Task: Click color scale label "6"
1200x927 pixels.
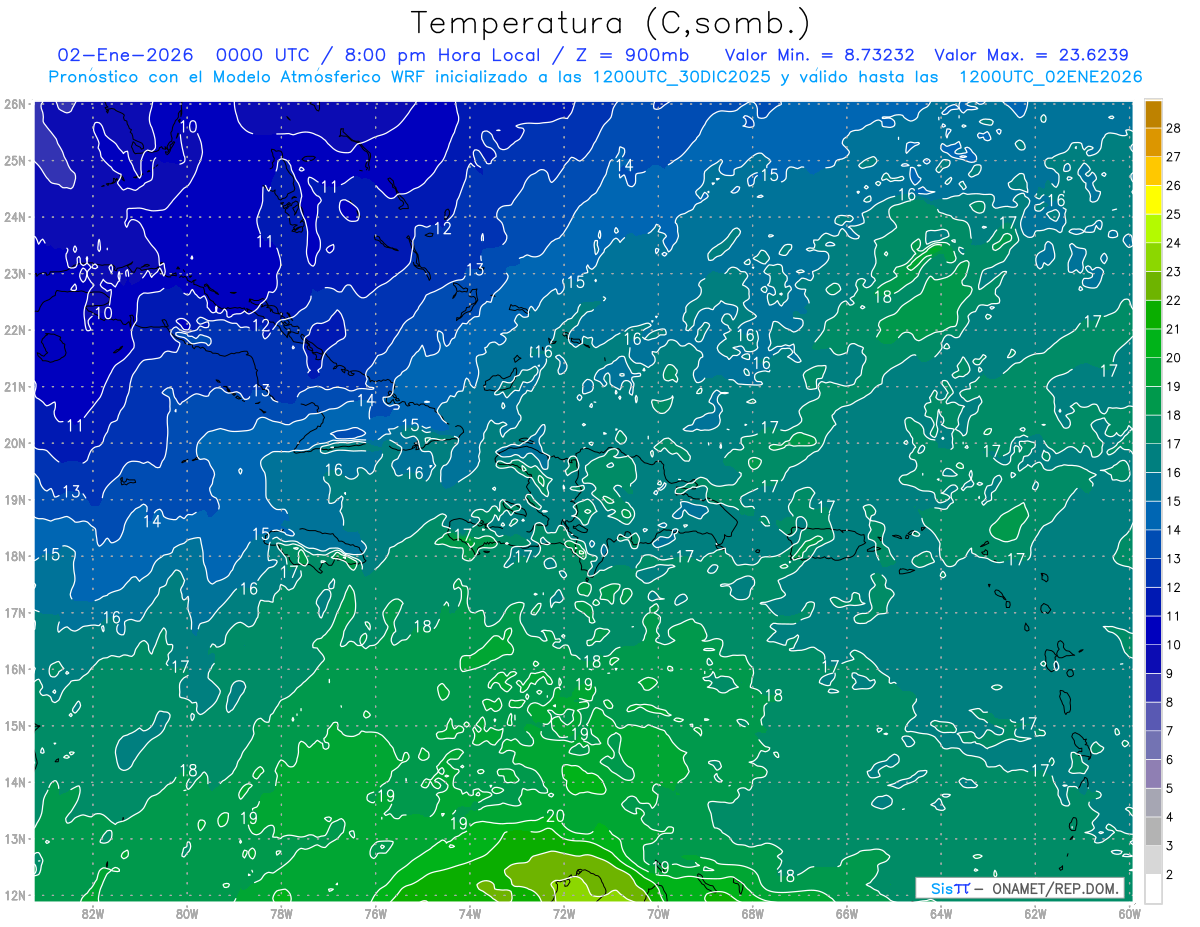Action: click(x=1169, y=760)
